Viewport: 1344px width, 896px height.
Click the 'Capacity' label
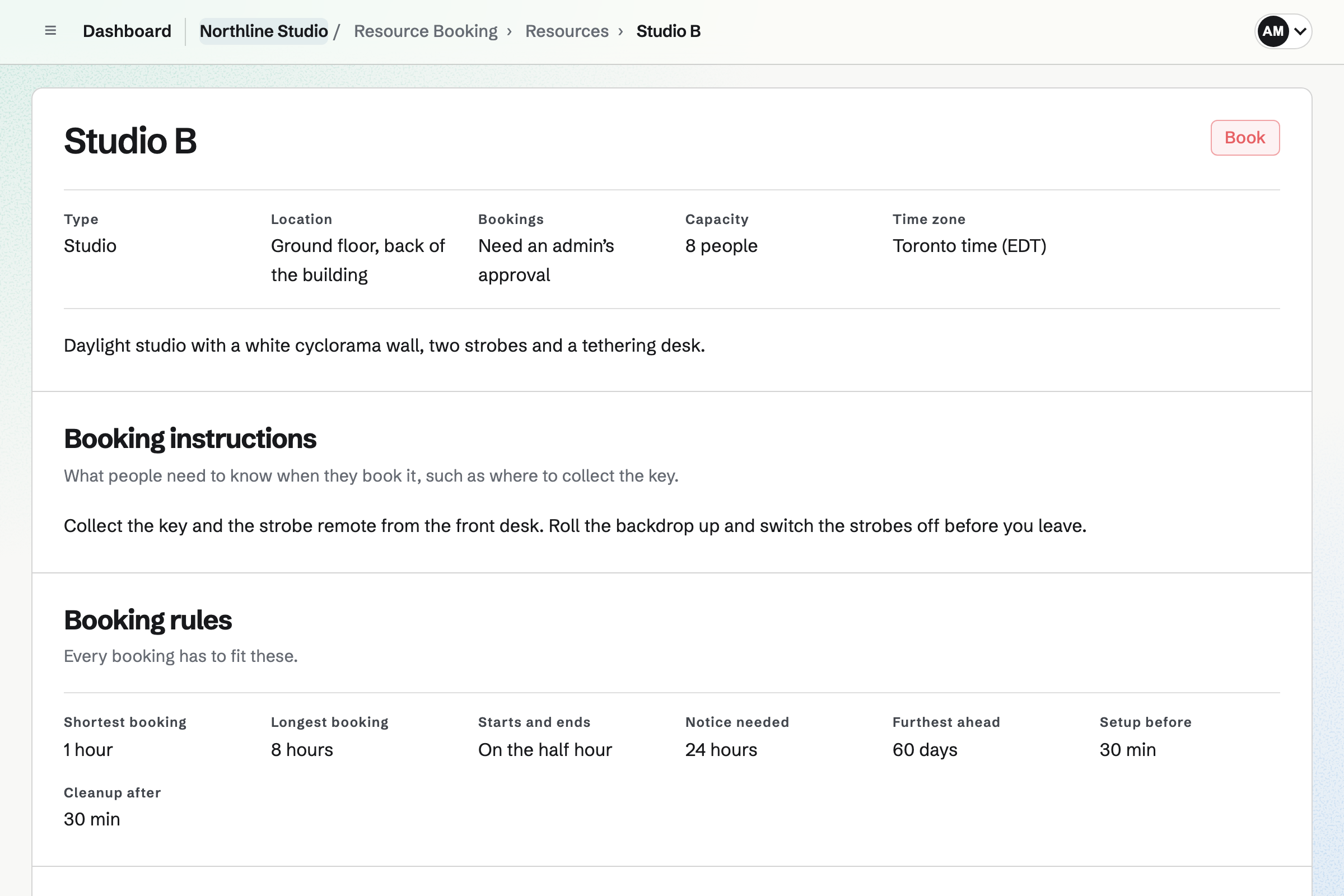coord(717,220)
